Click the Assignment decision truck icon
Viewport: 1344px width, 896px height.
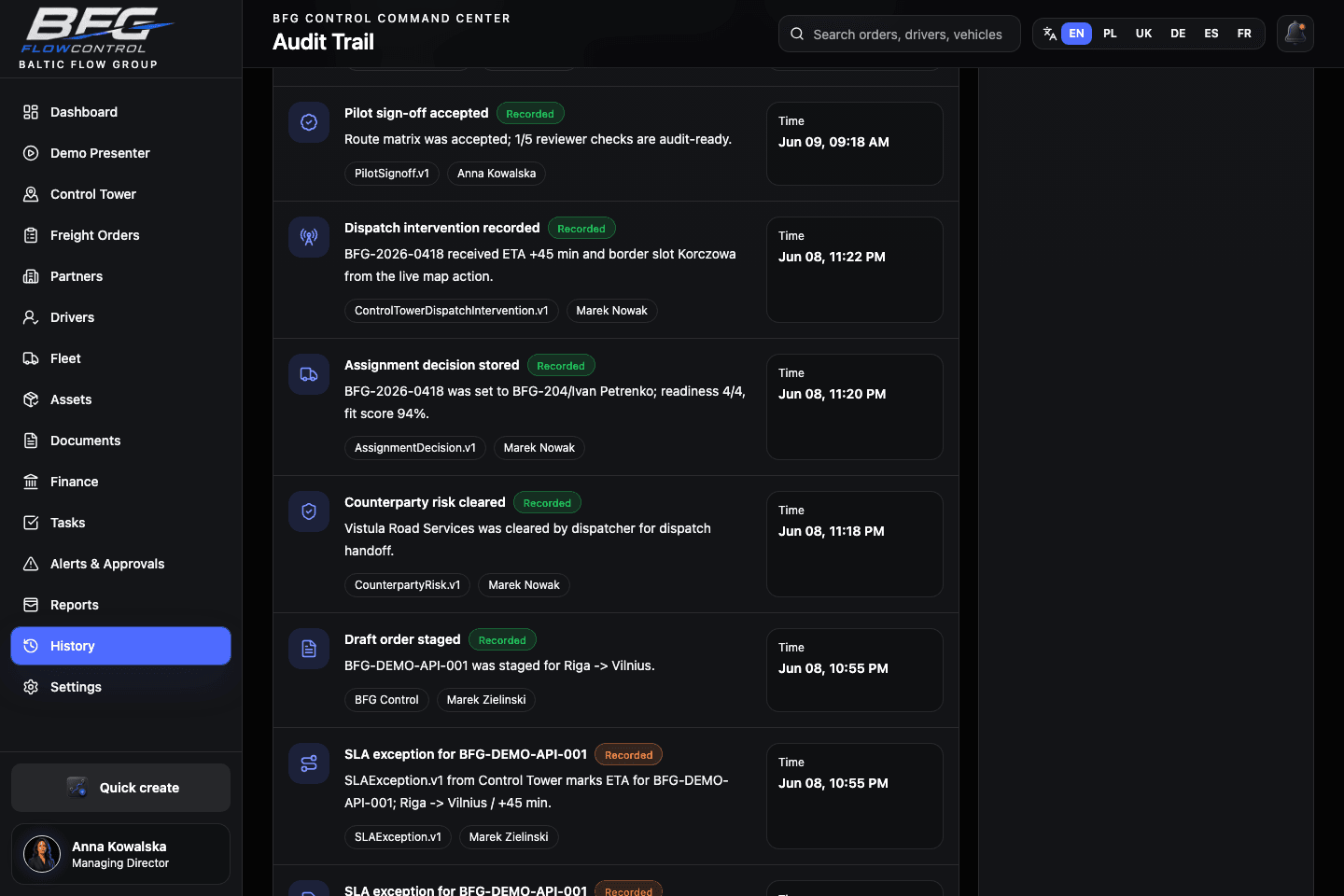pos(309,374)
